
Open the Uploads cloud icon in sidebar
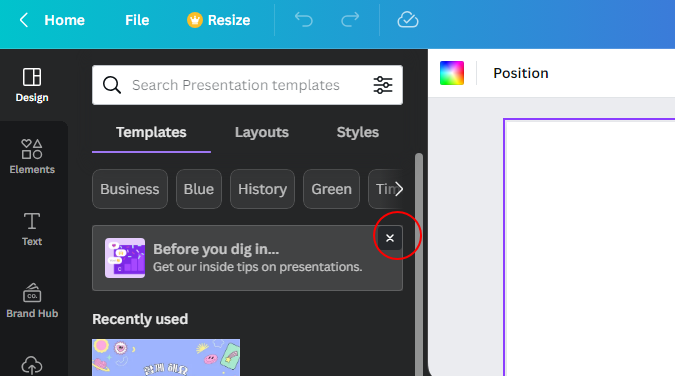(32, 366)
